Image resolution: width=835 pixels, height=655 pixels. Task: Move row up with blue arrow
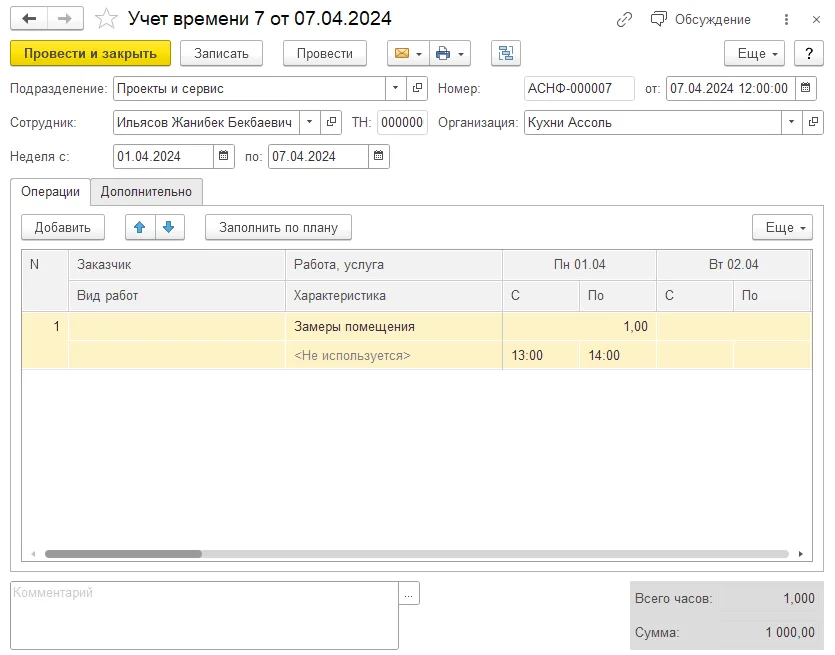[140, 227]
